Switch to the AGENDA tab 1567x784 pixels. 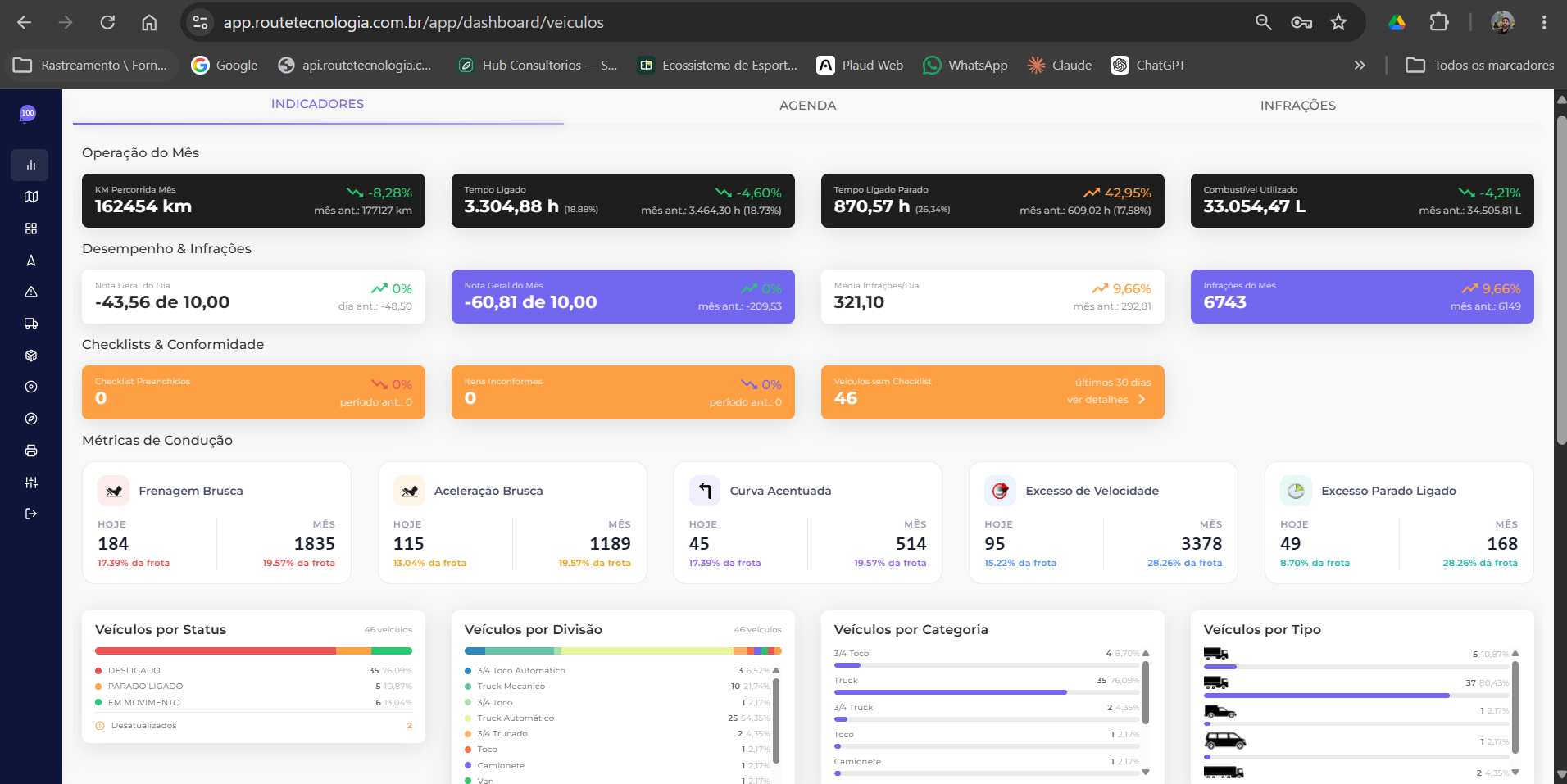(x=808, y=106)
